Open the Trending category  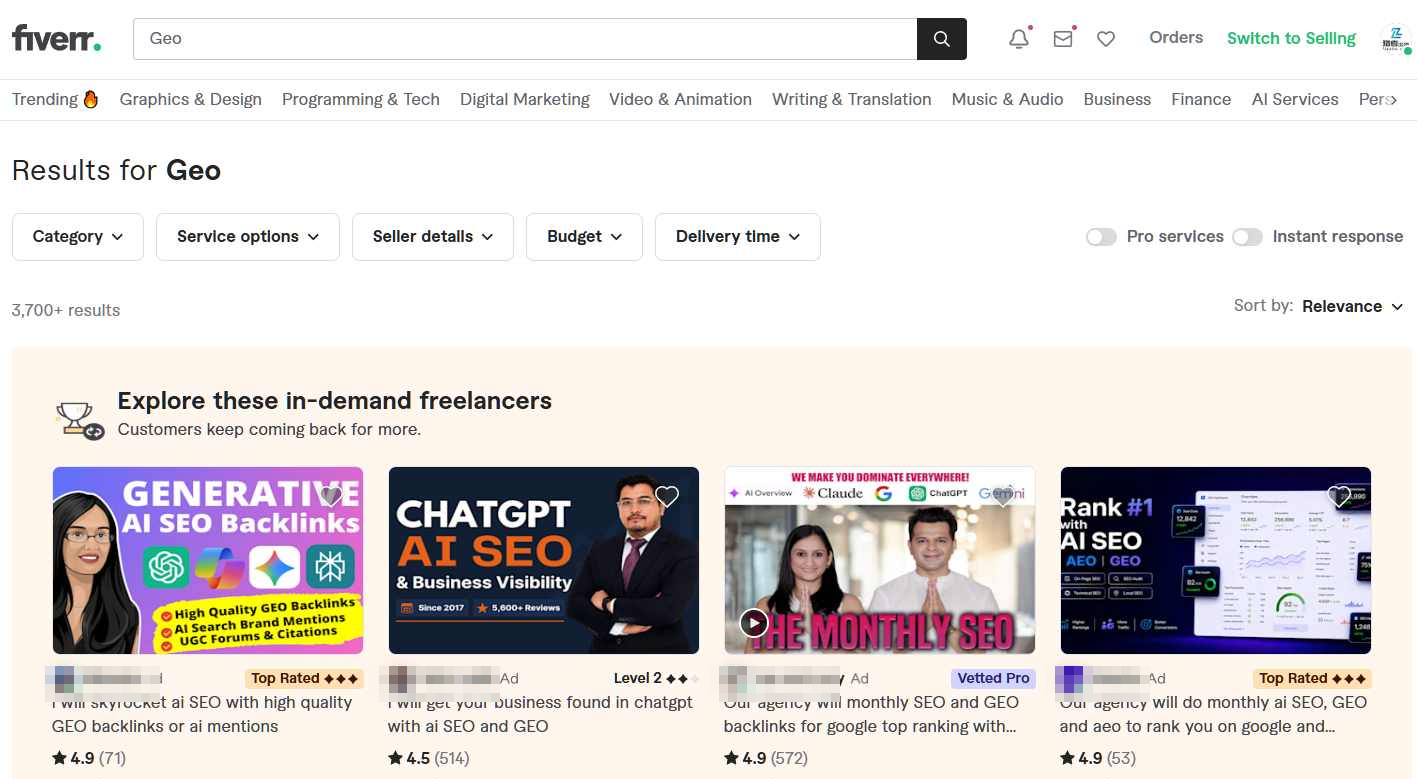[55, 99]
